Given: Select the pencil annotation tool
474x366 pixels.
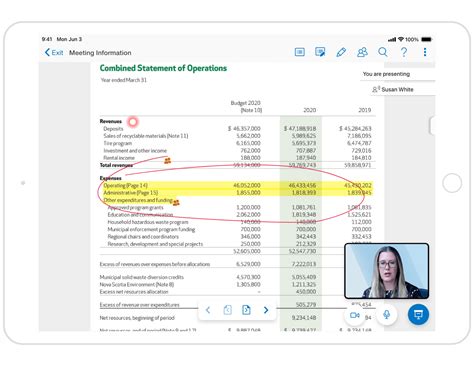Looking at the screenshot, I should tap(341, 52).
